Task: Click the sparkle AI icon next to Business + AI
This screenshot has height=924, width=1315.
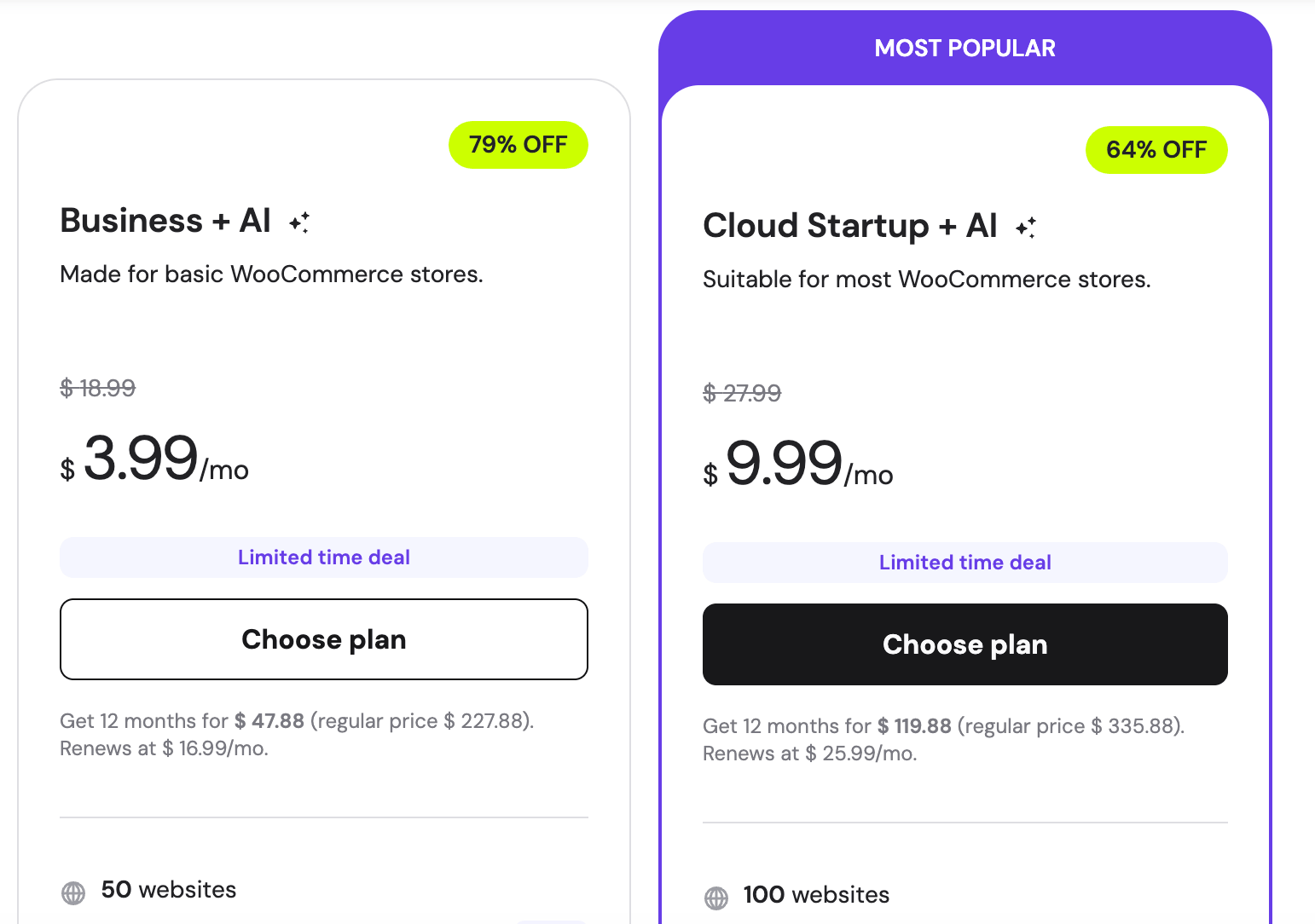Action: click(x=298, y=222)
